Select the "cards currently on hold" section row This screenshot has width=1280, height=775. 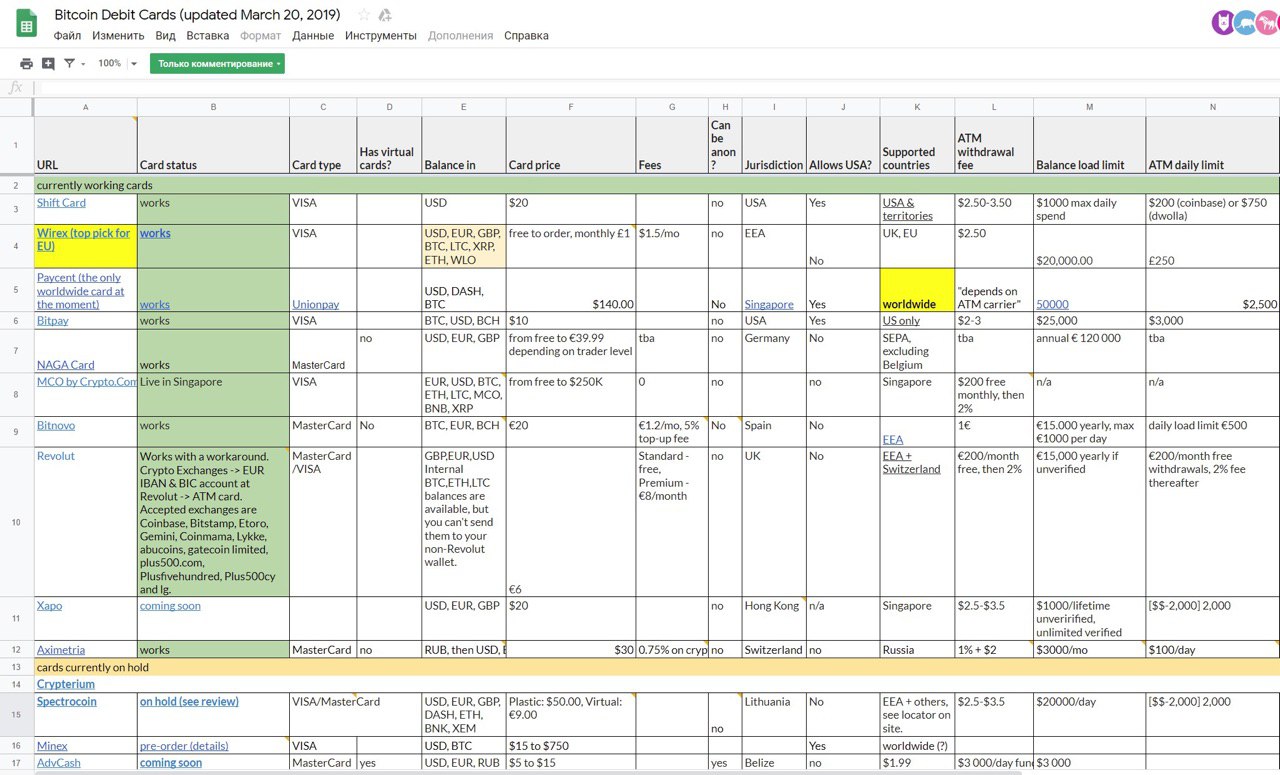coord(657,667)
